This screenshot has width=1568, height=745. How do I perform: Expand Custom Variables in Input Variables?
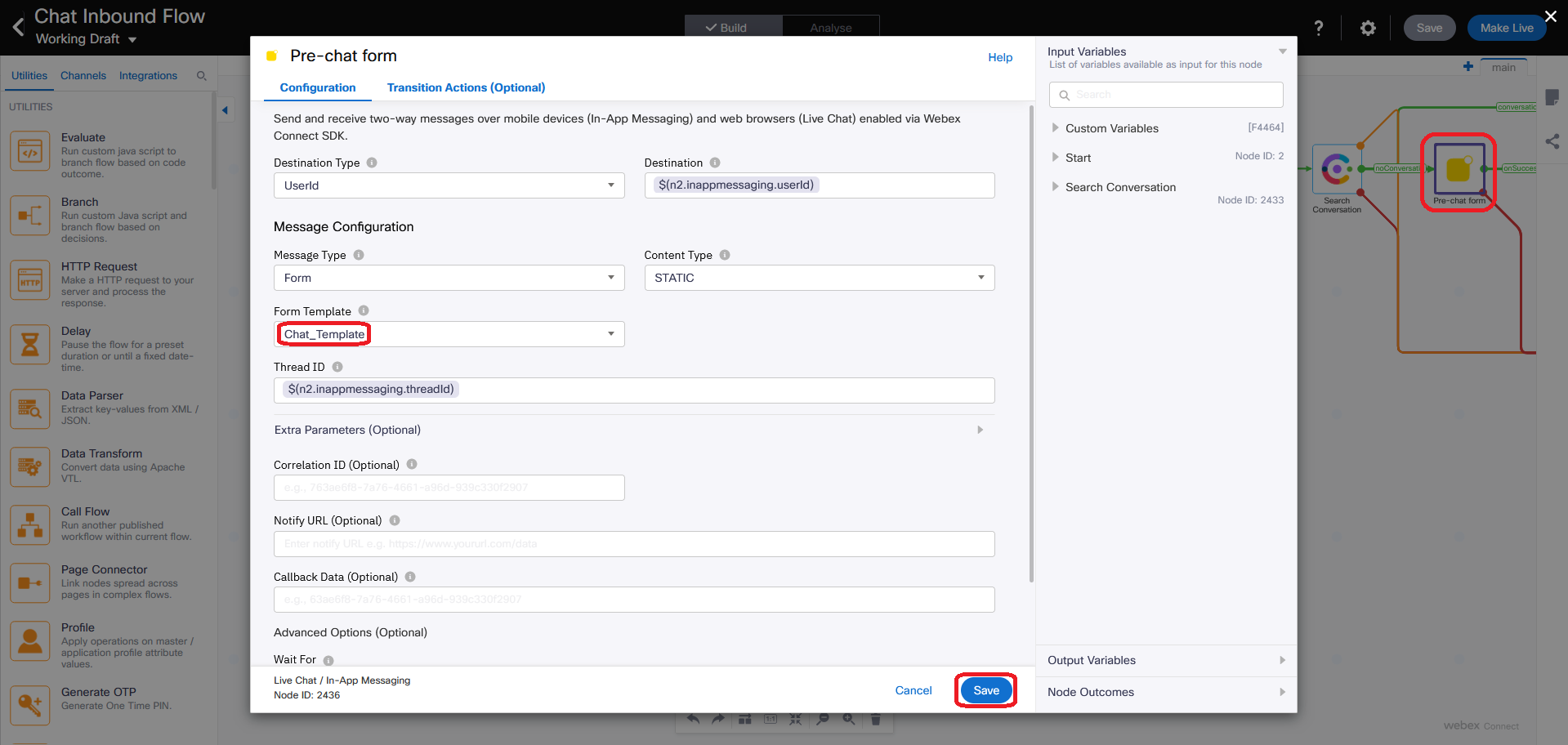point(1055,128)
